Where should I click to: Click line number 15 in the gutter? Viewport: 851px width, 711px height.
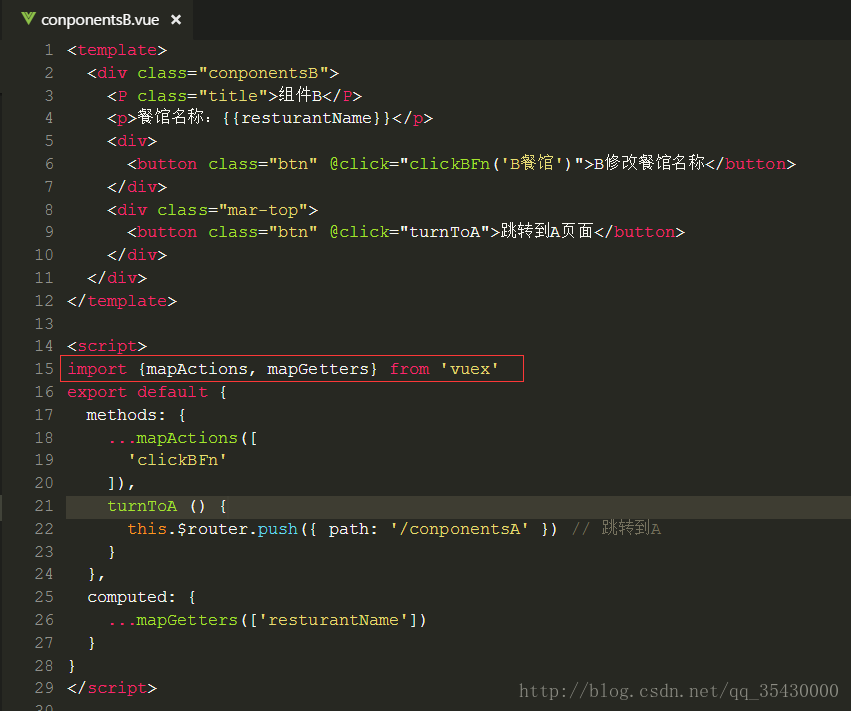pos(44,369)
